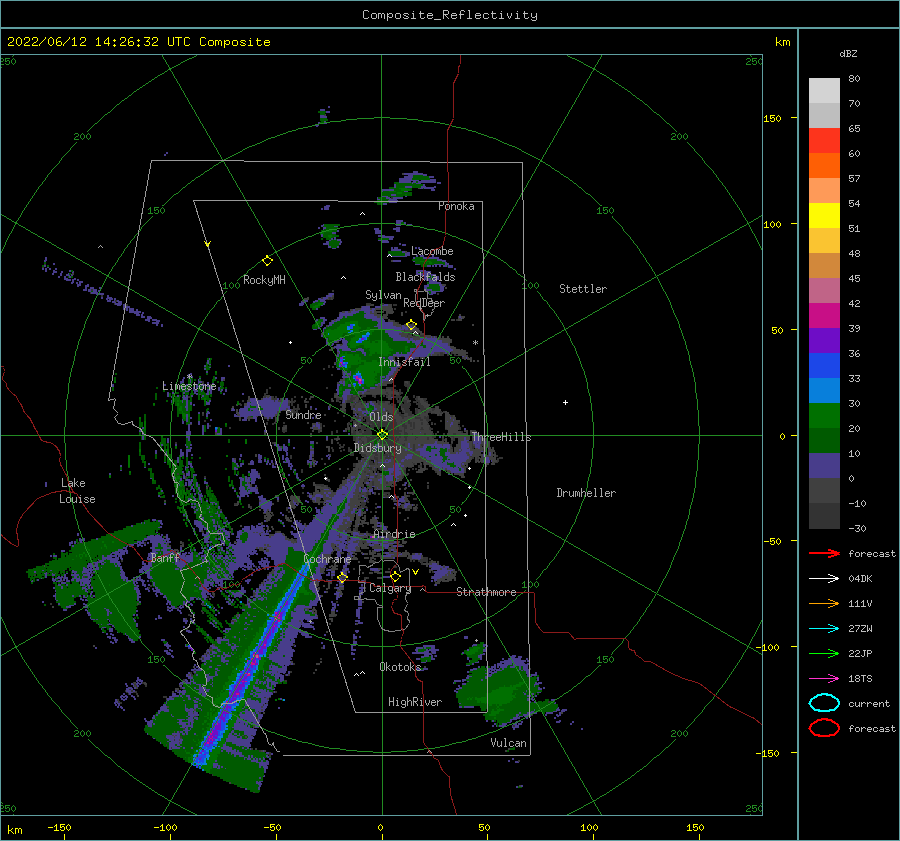Screen dimensions: 900x841
Task: Select the Didsbury label
Action: [378, 448]
